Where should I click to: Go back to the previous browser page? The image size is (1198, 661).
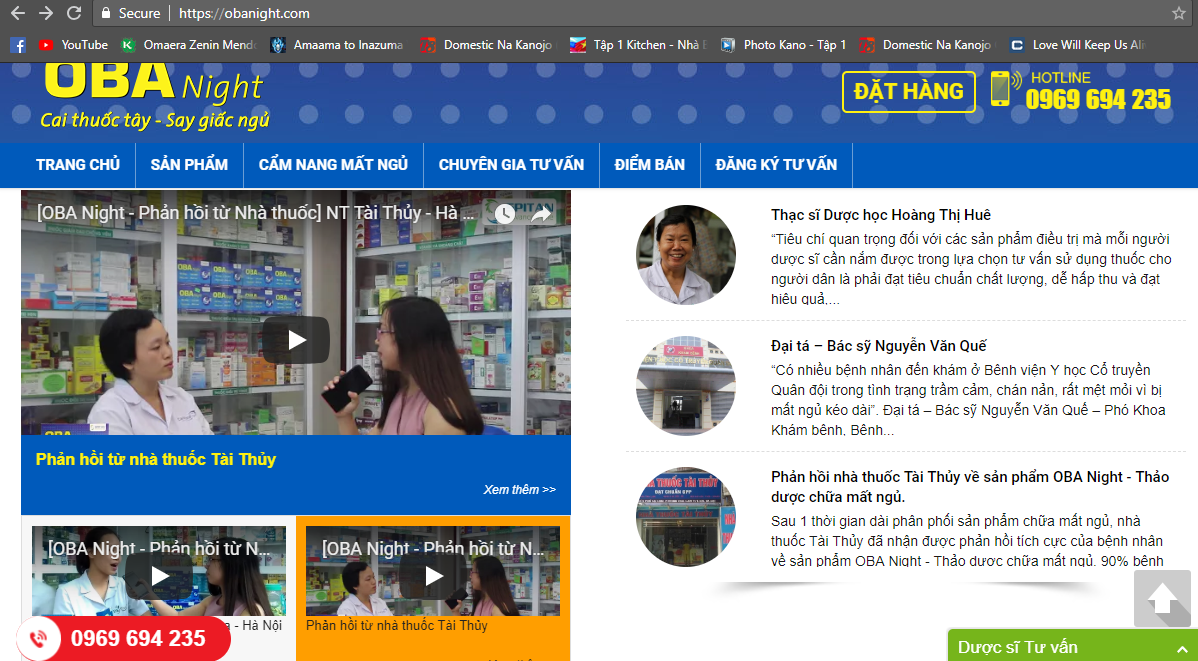pyautogui.click(x=18, y=13)
